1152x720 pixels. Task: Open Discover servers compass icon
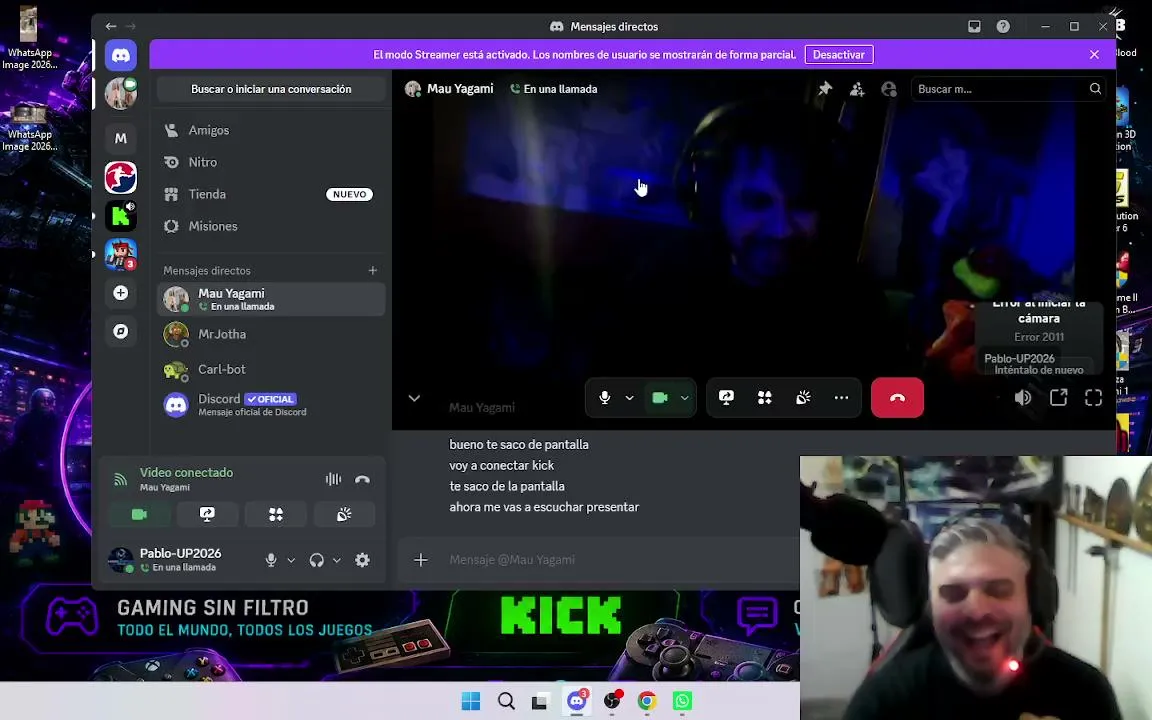pos(120,331)
